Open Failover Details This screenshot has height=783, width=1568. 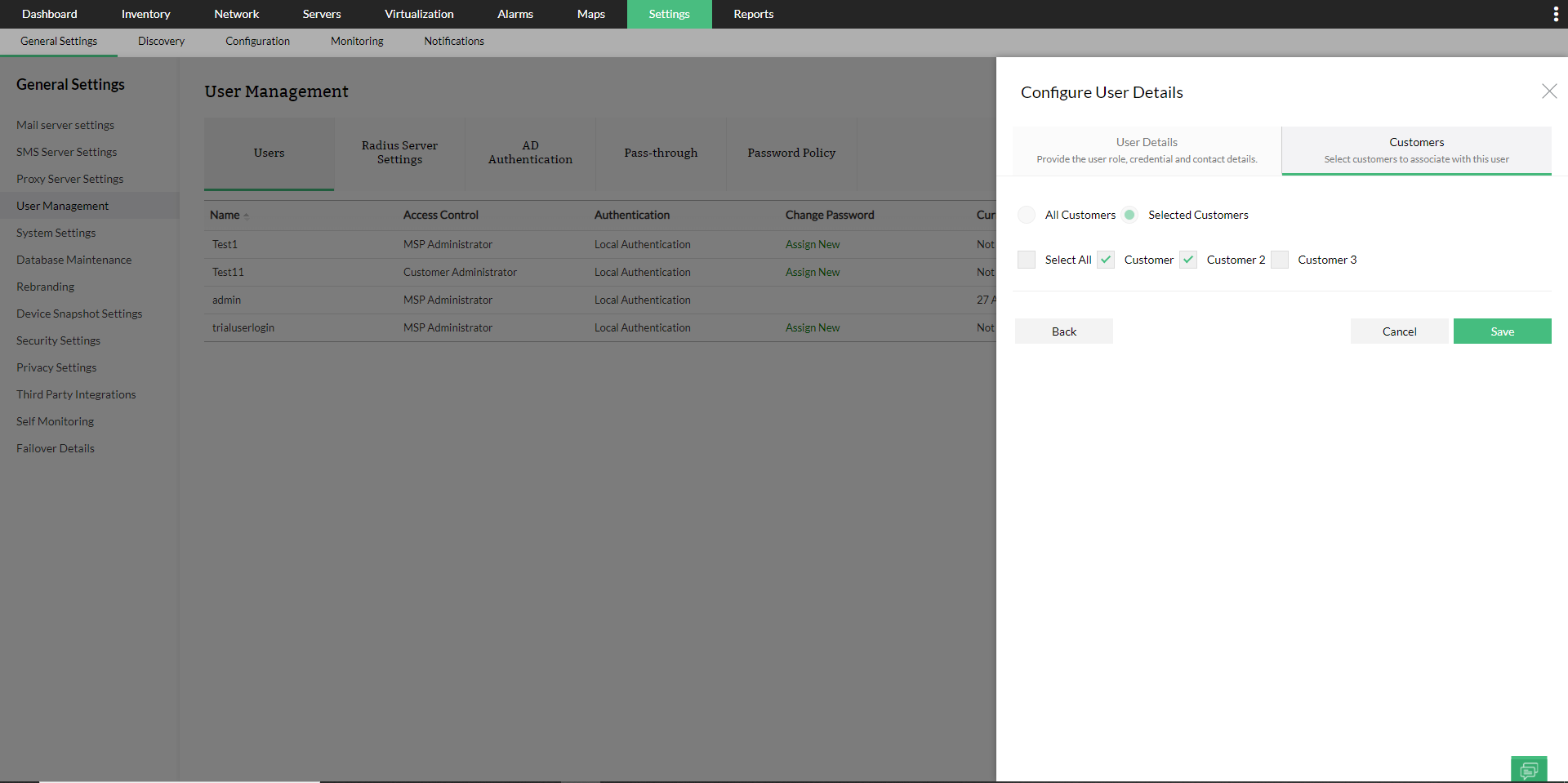pos(56,448)
